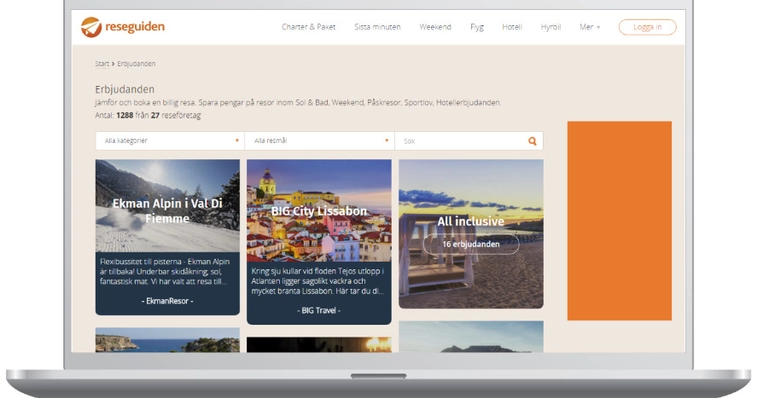Open the Mer menu dropdown
Screen dimensions: 757x398
tap(589, 27)
